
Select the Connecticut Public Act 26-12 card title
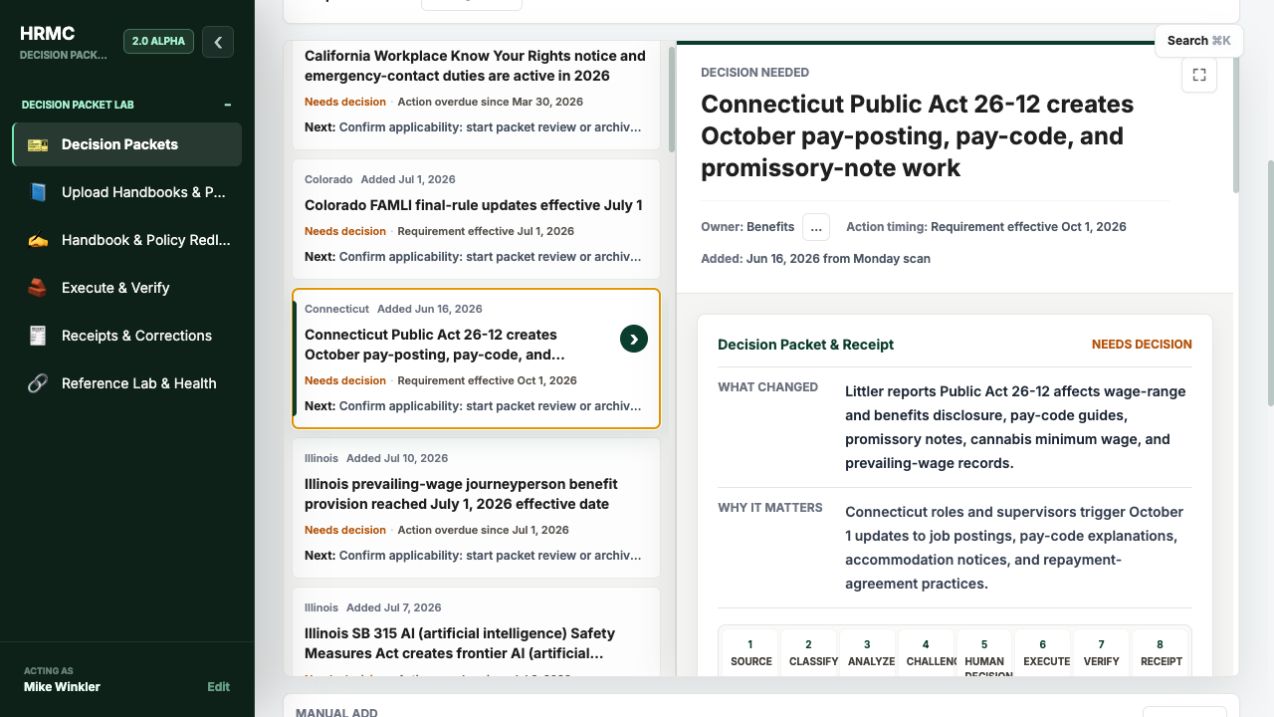434,345
